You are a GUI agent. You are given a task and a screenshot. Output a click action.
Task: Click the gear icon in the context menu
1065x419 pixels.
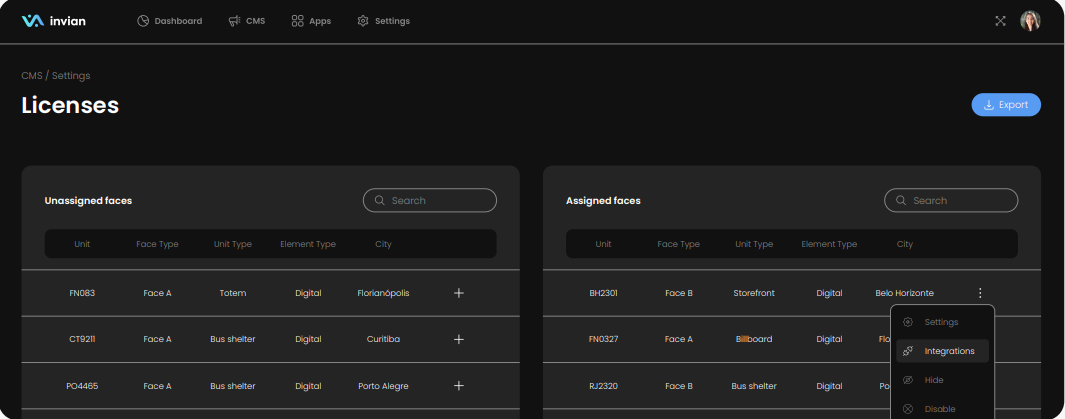(x=908, y=322)
